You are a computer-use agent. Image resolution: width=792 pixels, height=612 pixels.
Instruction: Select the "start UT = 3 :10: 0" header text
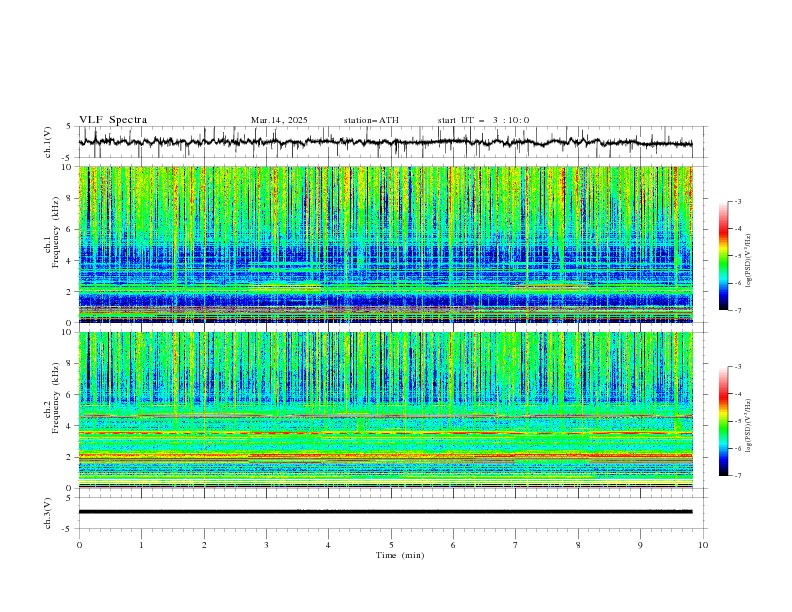(483, 120)
